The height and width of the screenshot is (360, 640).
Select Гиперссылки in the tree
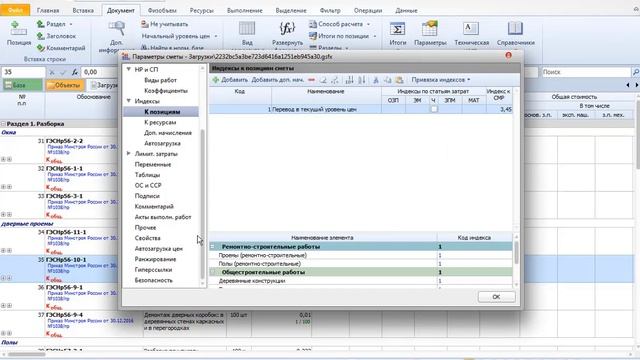click(153, 269)
